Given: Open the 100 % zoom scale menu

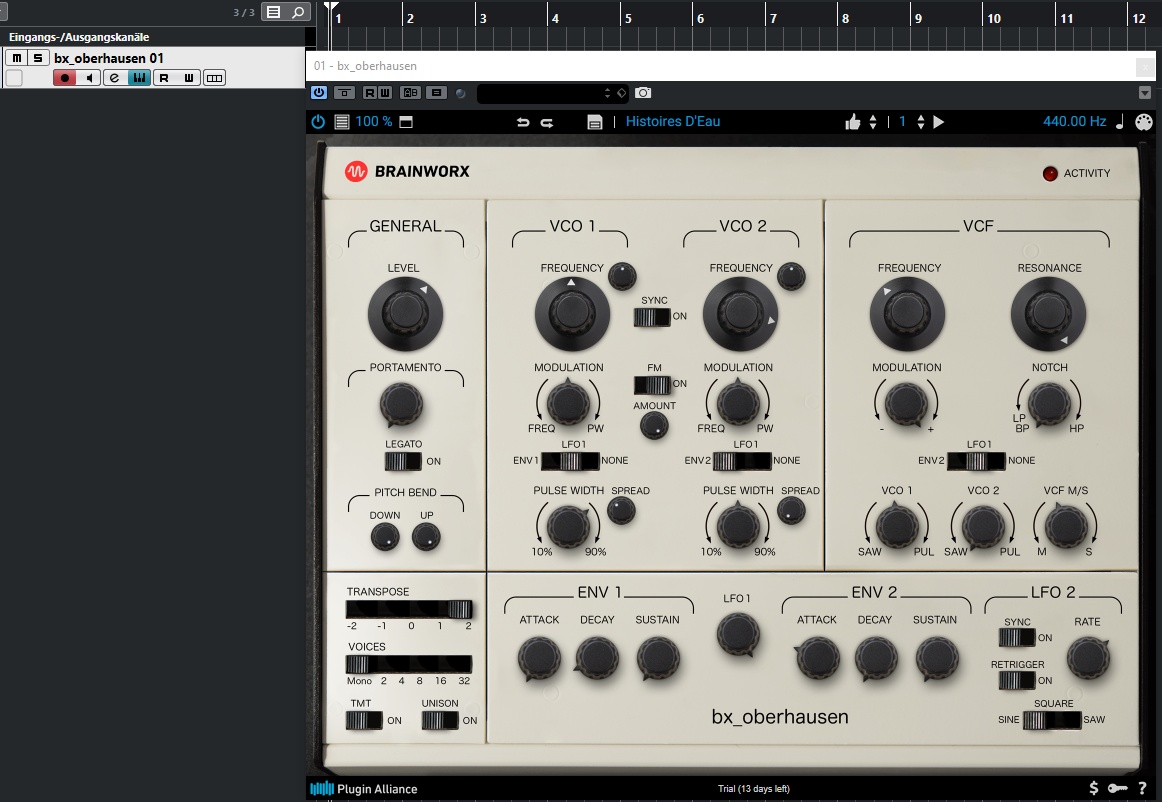Looking at the screenshot, I should click(374, 122).
